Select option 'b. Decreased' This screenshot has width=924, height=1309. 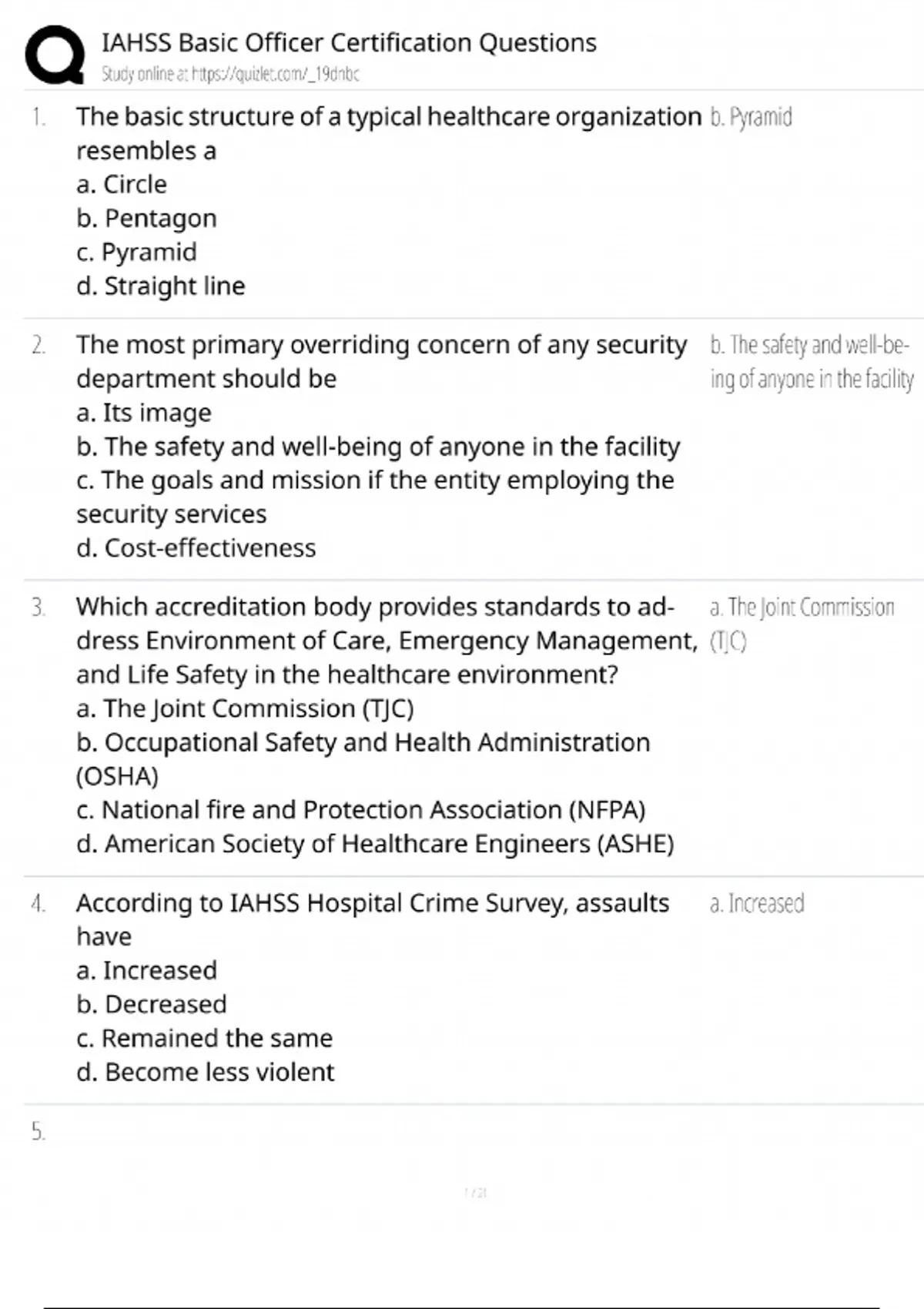pyautogui.click(x=152, y=1005)
